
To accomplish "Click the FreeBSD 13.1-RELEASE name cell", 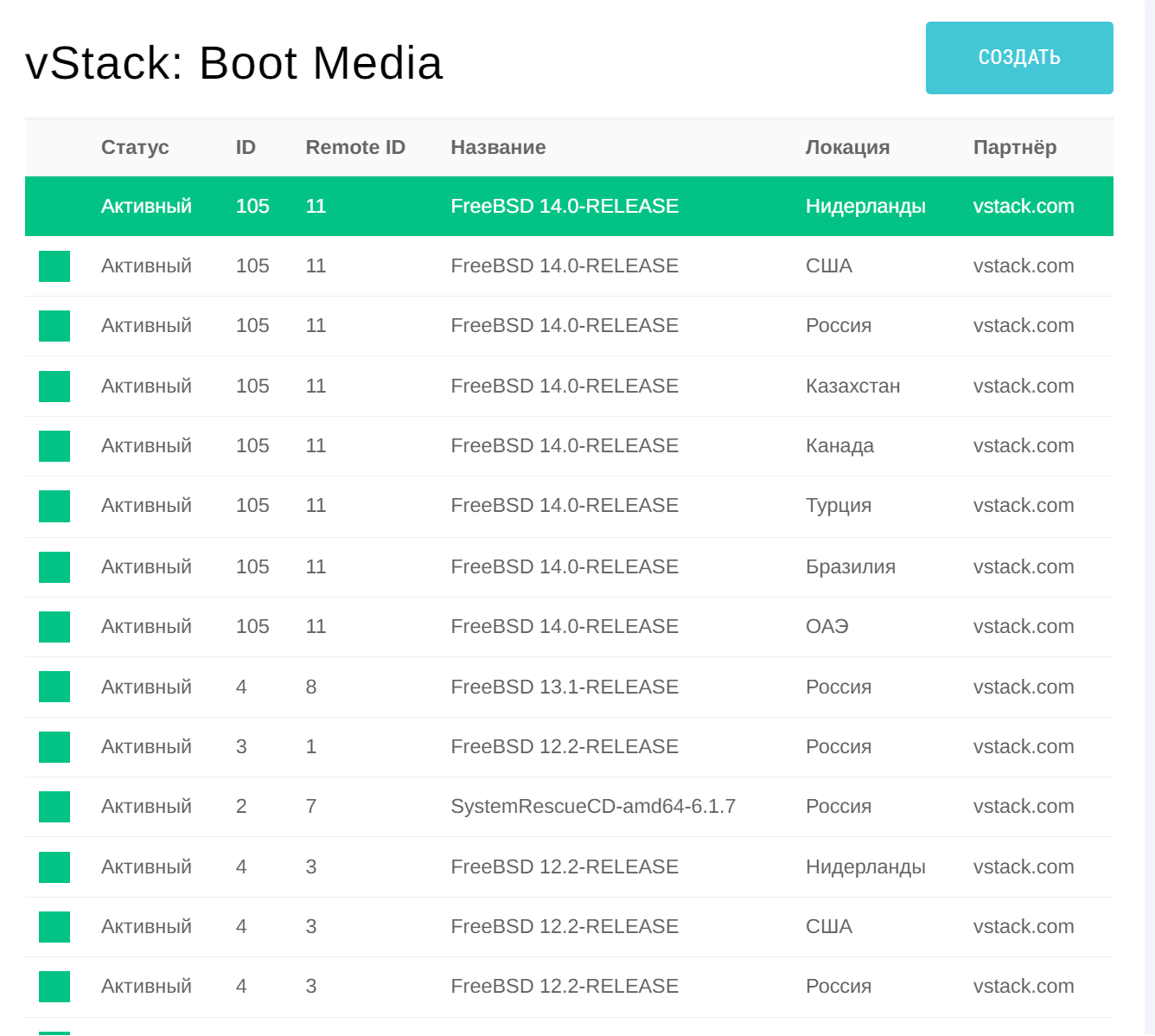I will 565,687.
